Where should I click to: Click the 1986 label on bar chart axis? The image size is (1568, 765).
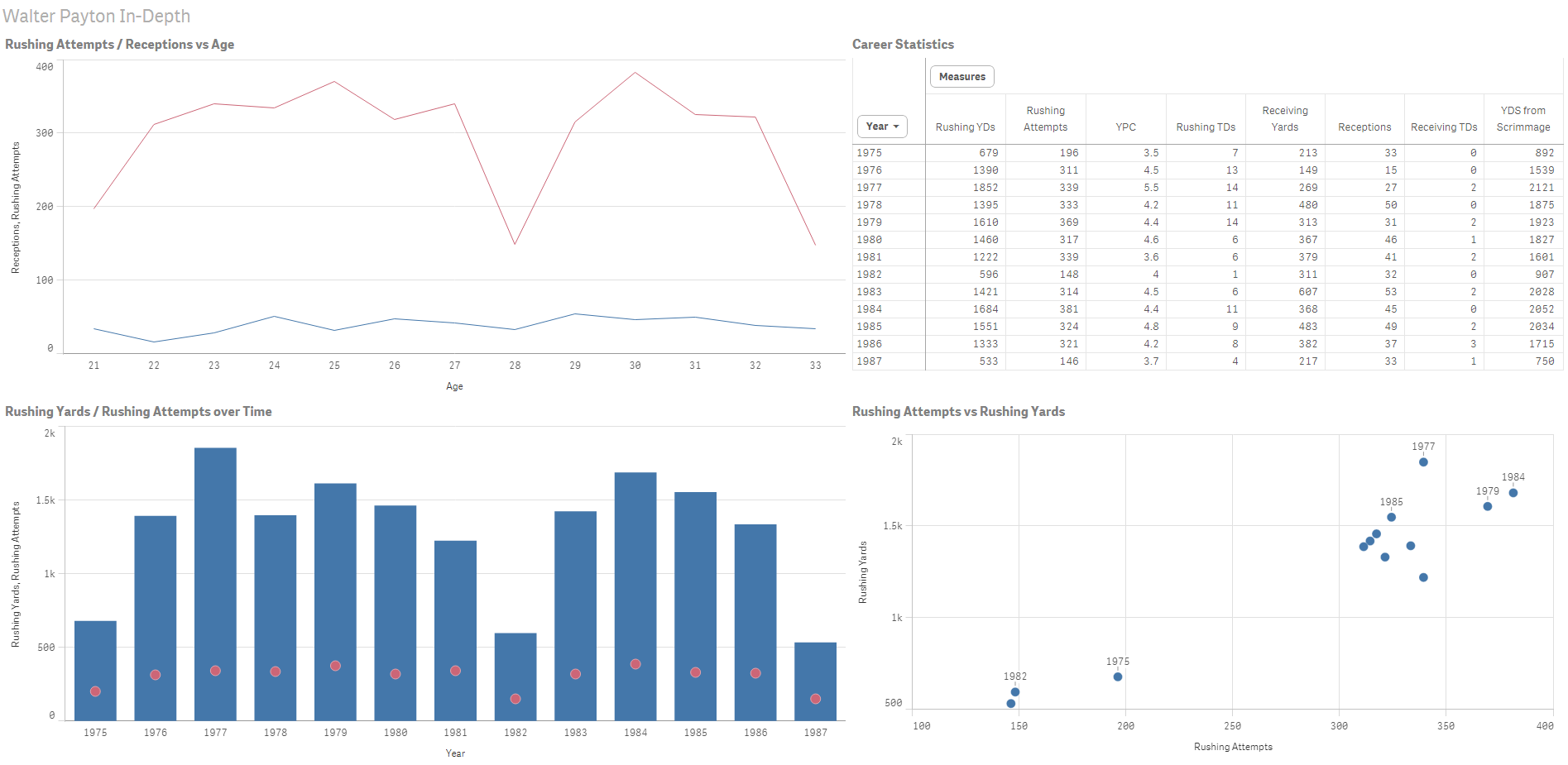pos(755,733)
